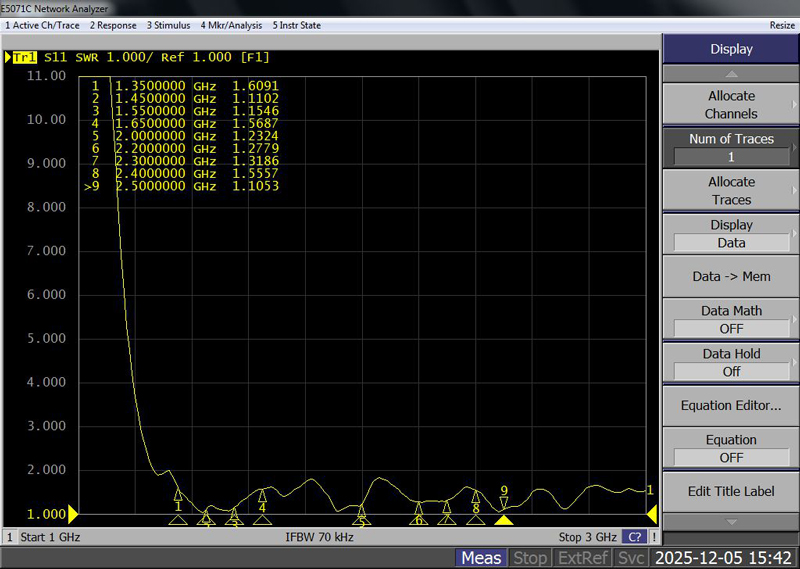Screen dimensions: 800x569
Task: Select marker 8 triangle on the trace
Action: coord(476,496)
